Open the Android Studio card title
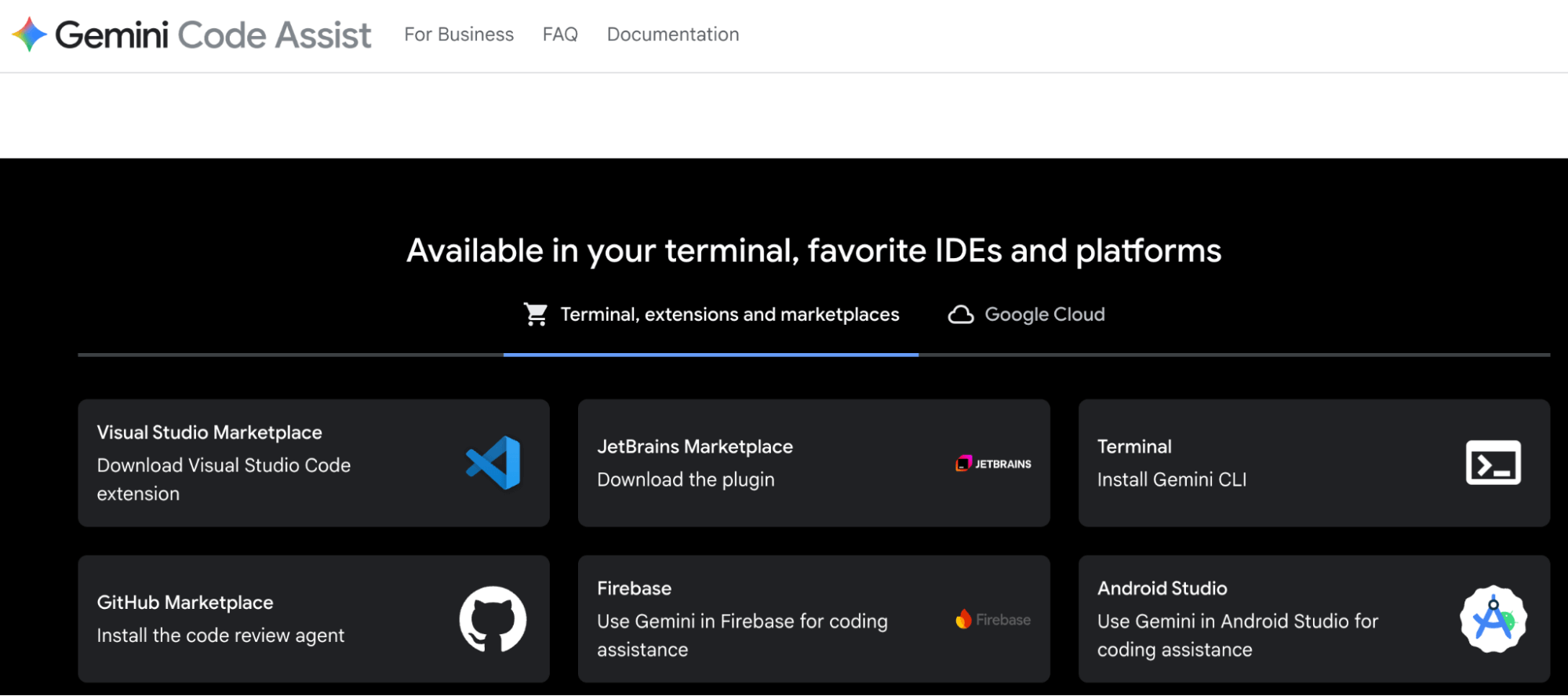Screen dimensions: 1568x696 1162,589
